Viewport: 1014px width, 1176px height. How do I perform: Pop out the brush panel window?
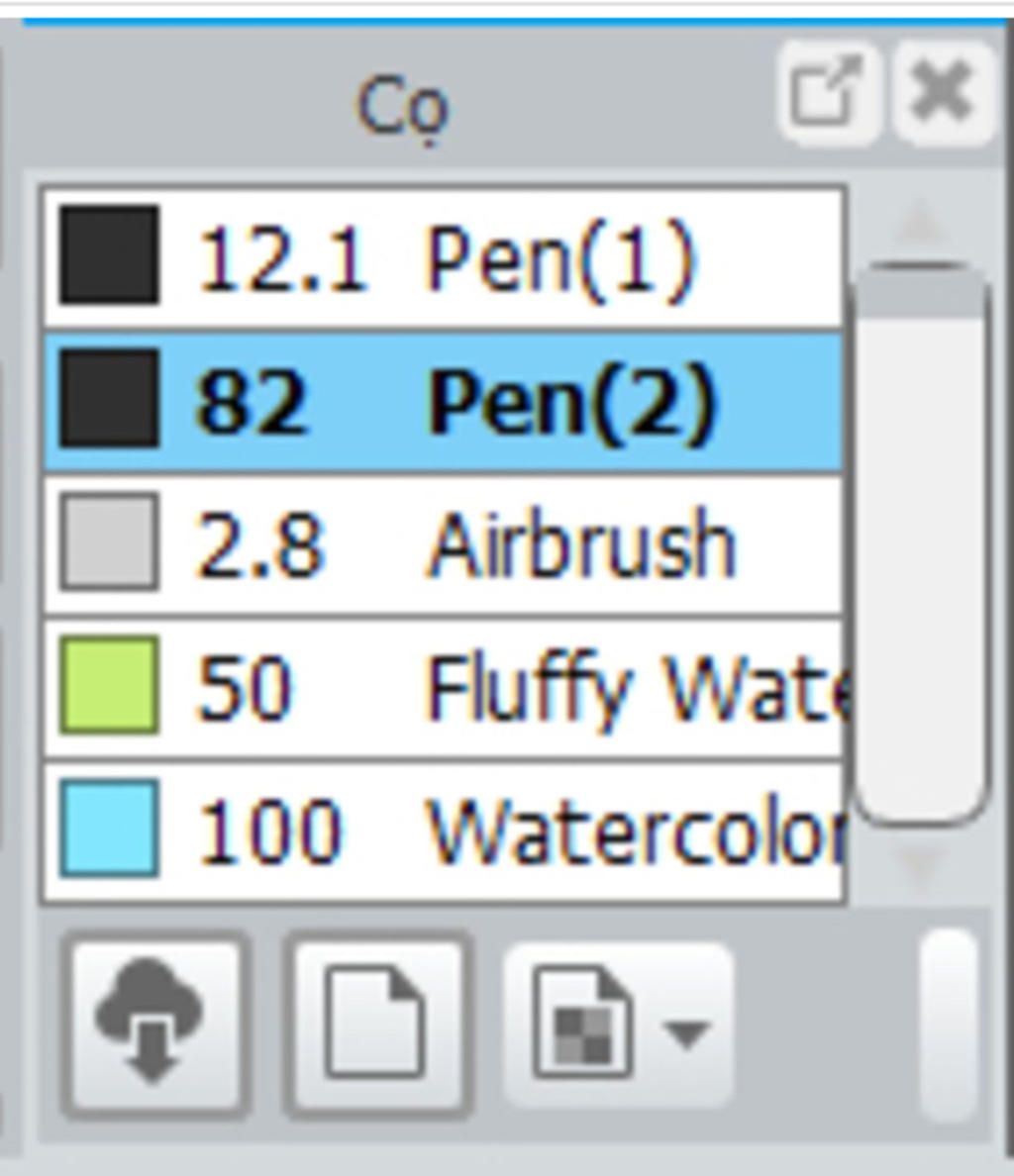(827, 92)
